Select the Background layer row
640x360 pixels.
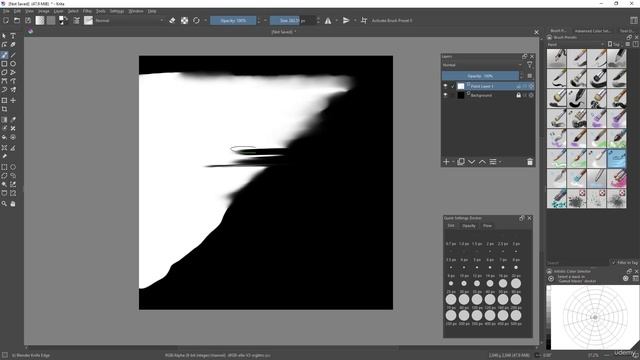pyautogui.click(x=488, y=95)
